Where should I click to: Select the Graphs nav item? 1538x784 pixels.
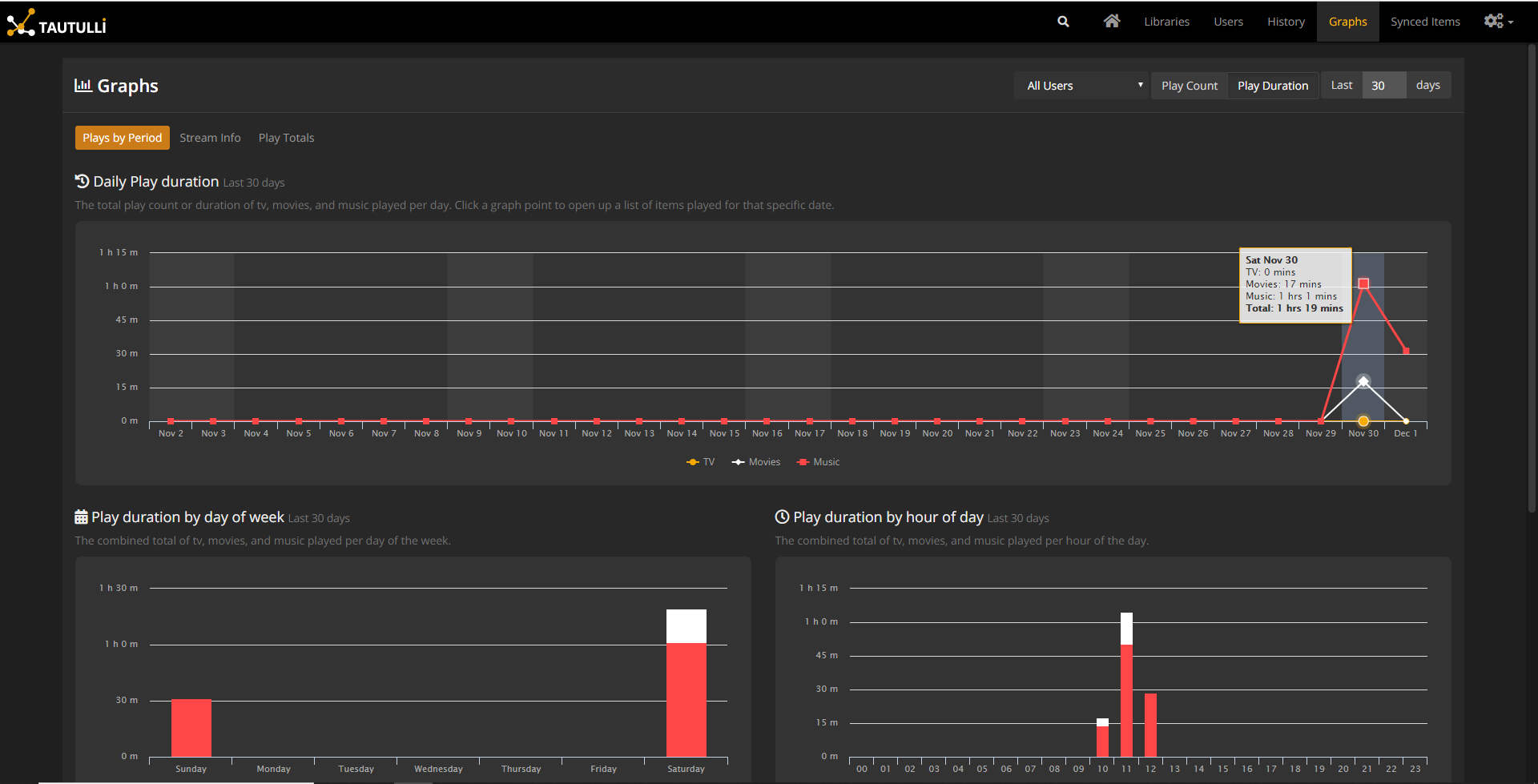(1347, 22)
